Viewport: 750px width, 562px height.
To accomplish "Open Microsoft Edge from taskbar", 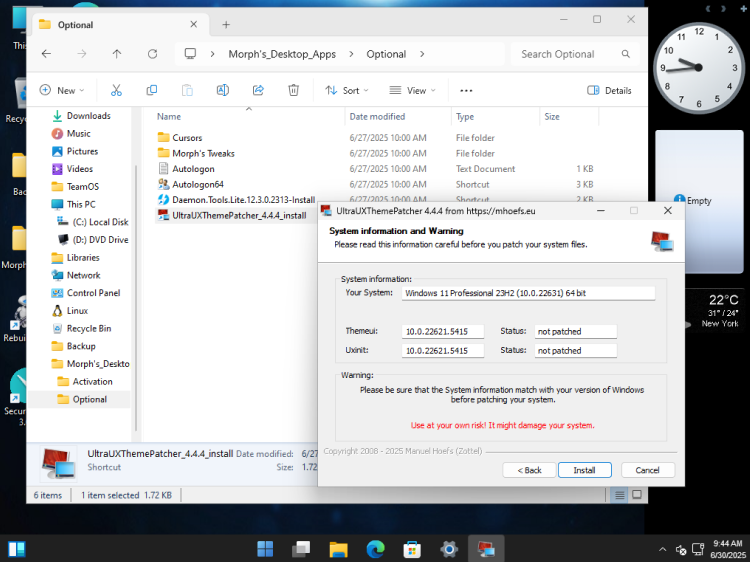I will (x=375, y=549).
